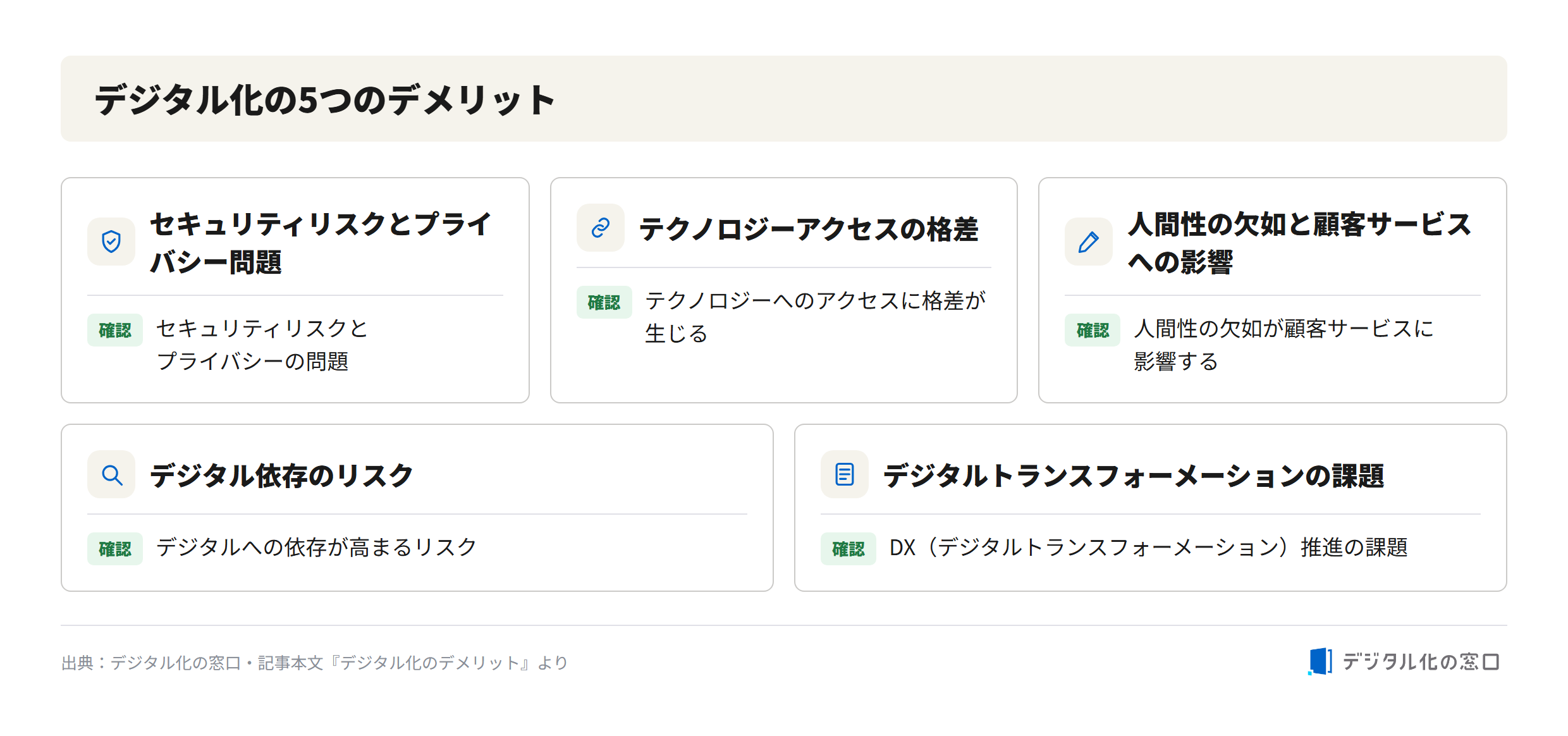Click description デジタルへの依存が高まるリスク
Viewport: 1568px width, 736px height.
point(316,548)
